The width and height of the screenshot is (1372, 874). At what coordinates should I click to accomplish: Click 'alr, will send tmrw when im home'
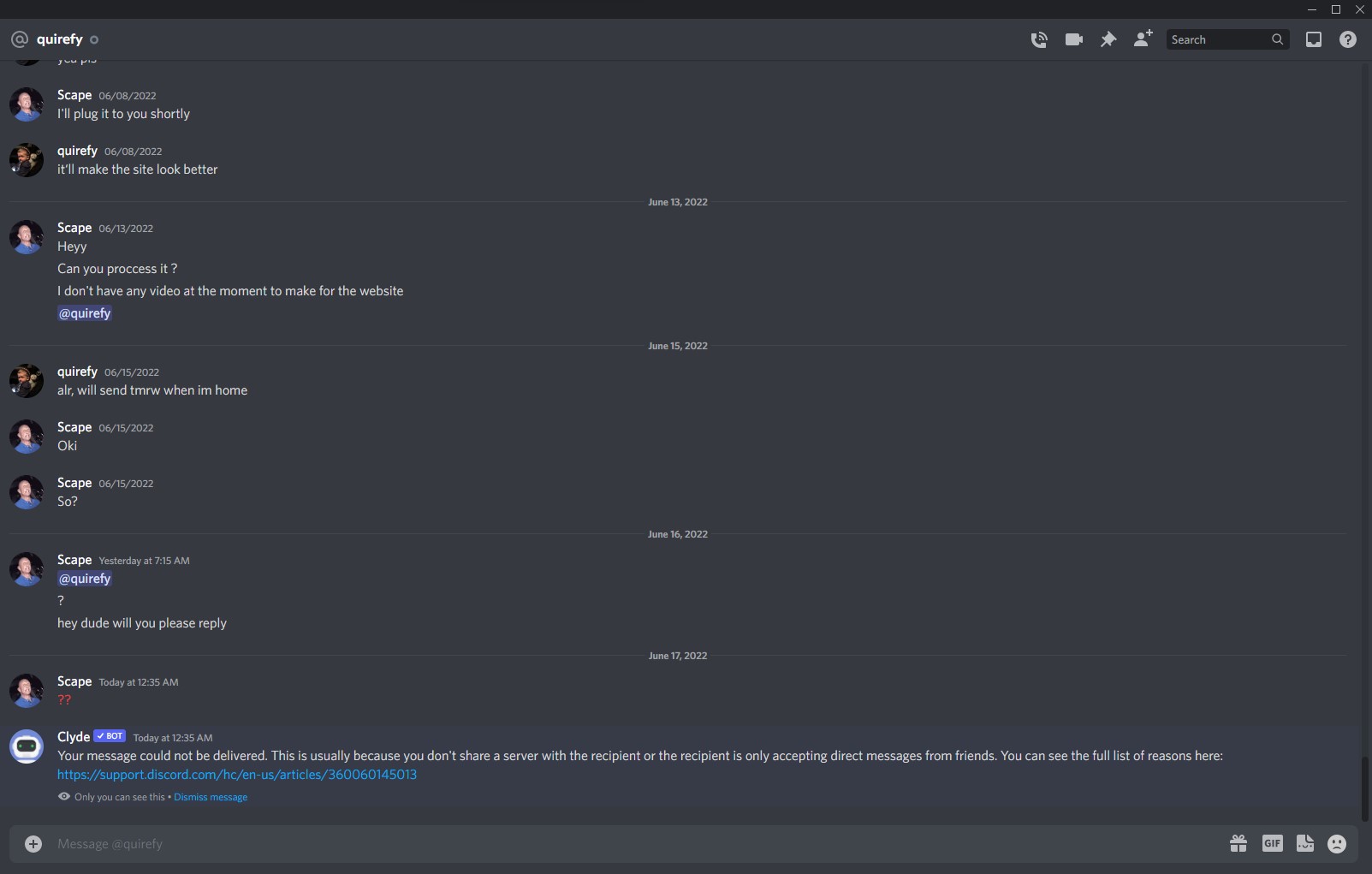152,390
